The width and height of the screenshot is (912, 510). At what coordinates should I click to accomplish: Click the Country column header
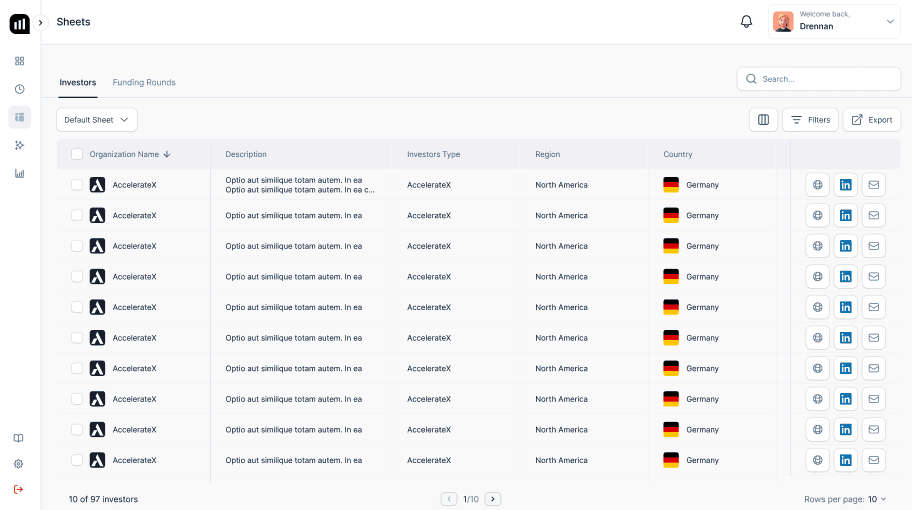coord(678,154)
